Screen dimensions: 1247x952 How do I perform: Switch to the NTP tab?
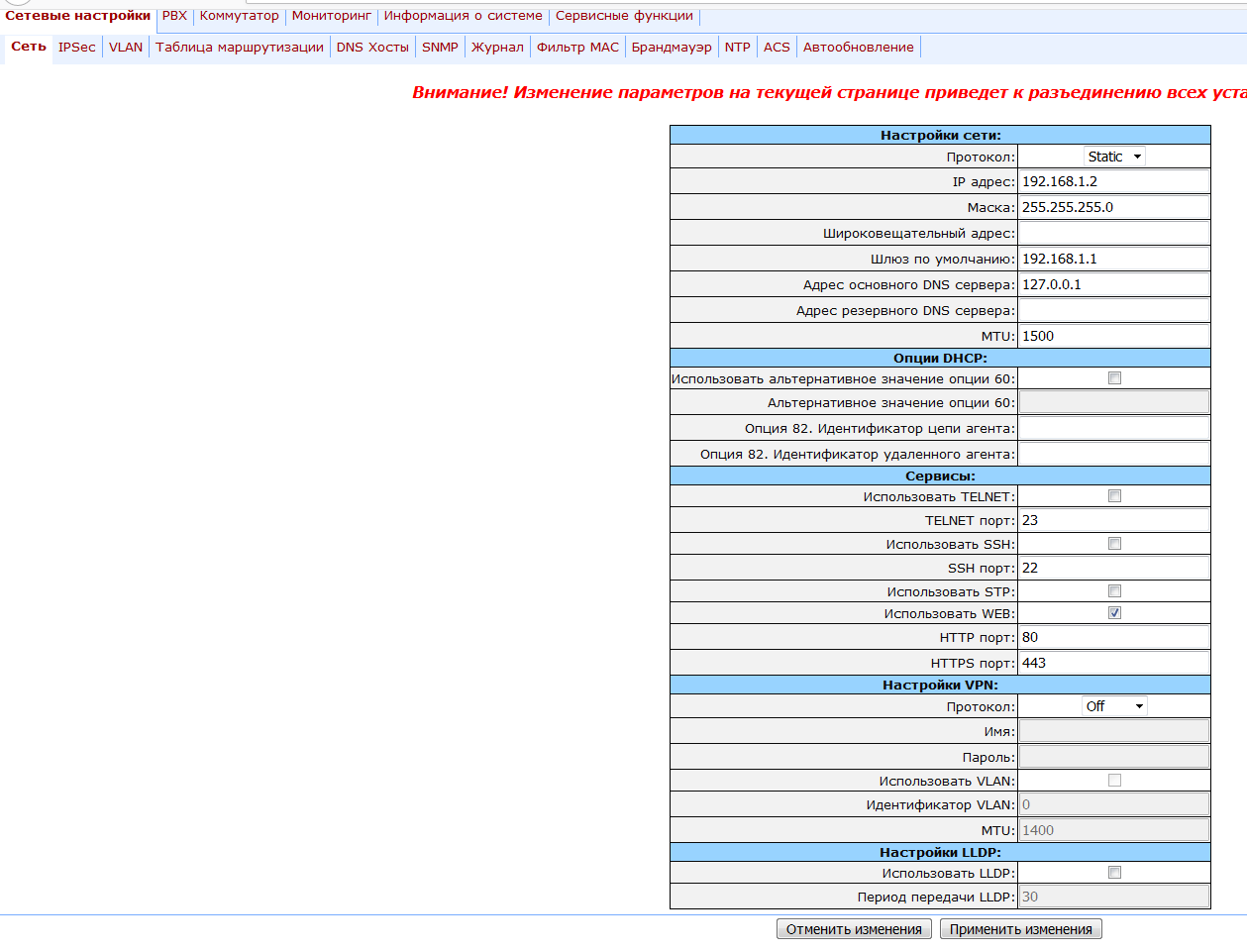737,47
